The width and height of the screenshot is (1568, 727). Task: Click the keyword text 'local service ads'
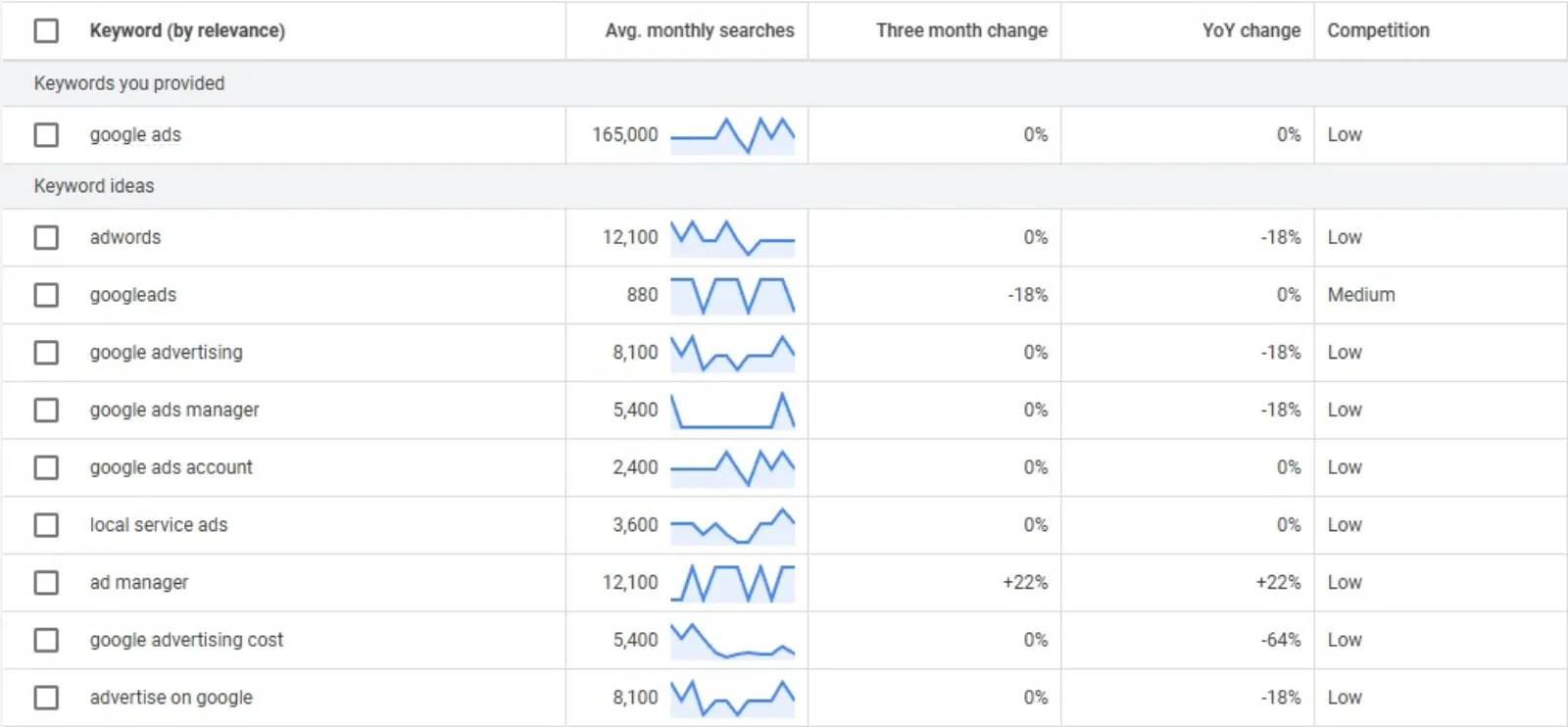159,525
